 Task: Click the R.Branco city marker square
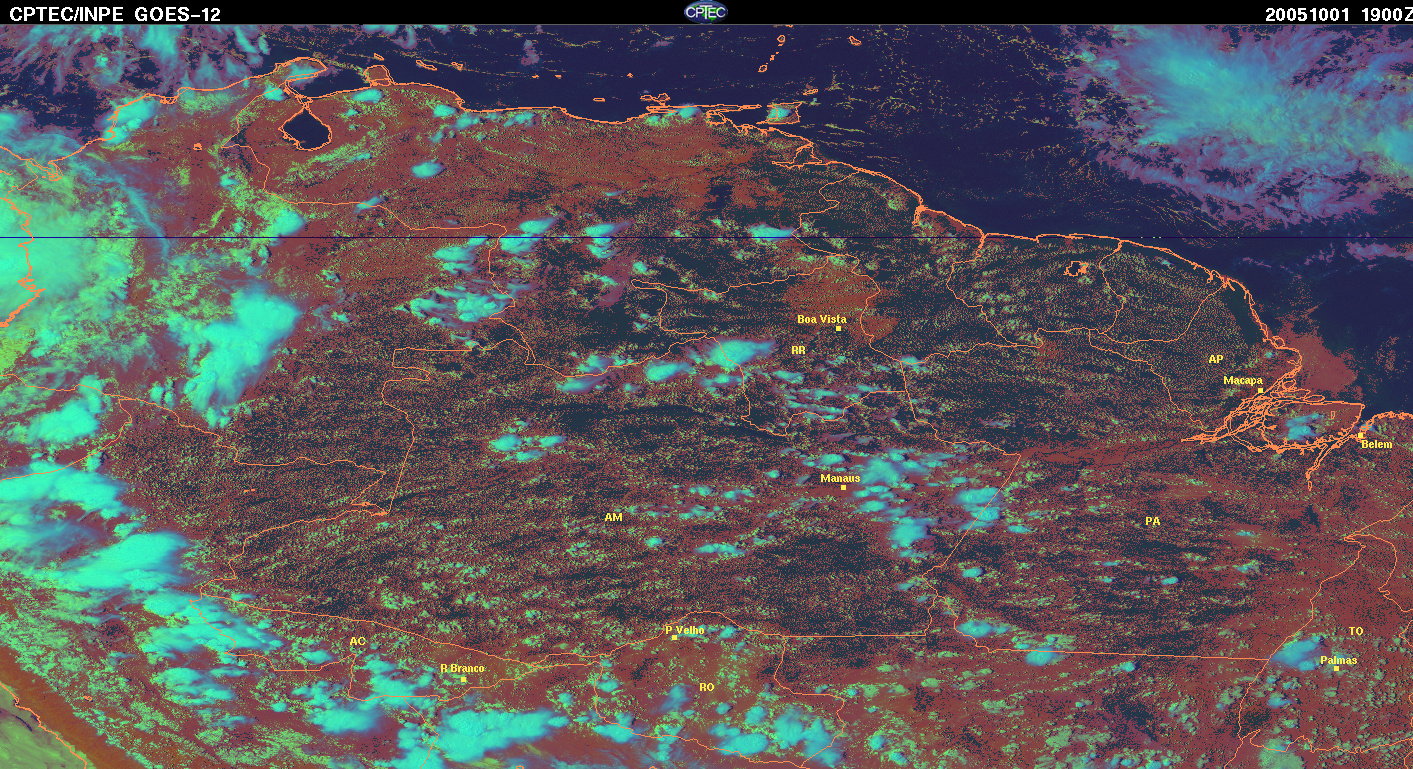pyautogui.click(x=463, y=679)
